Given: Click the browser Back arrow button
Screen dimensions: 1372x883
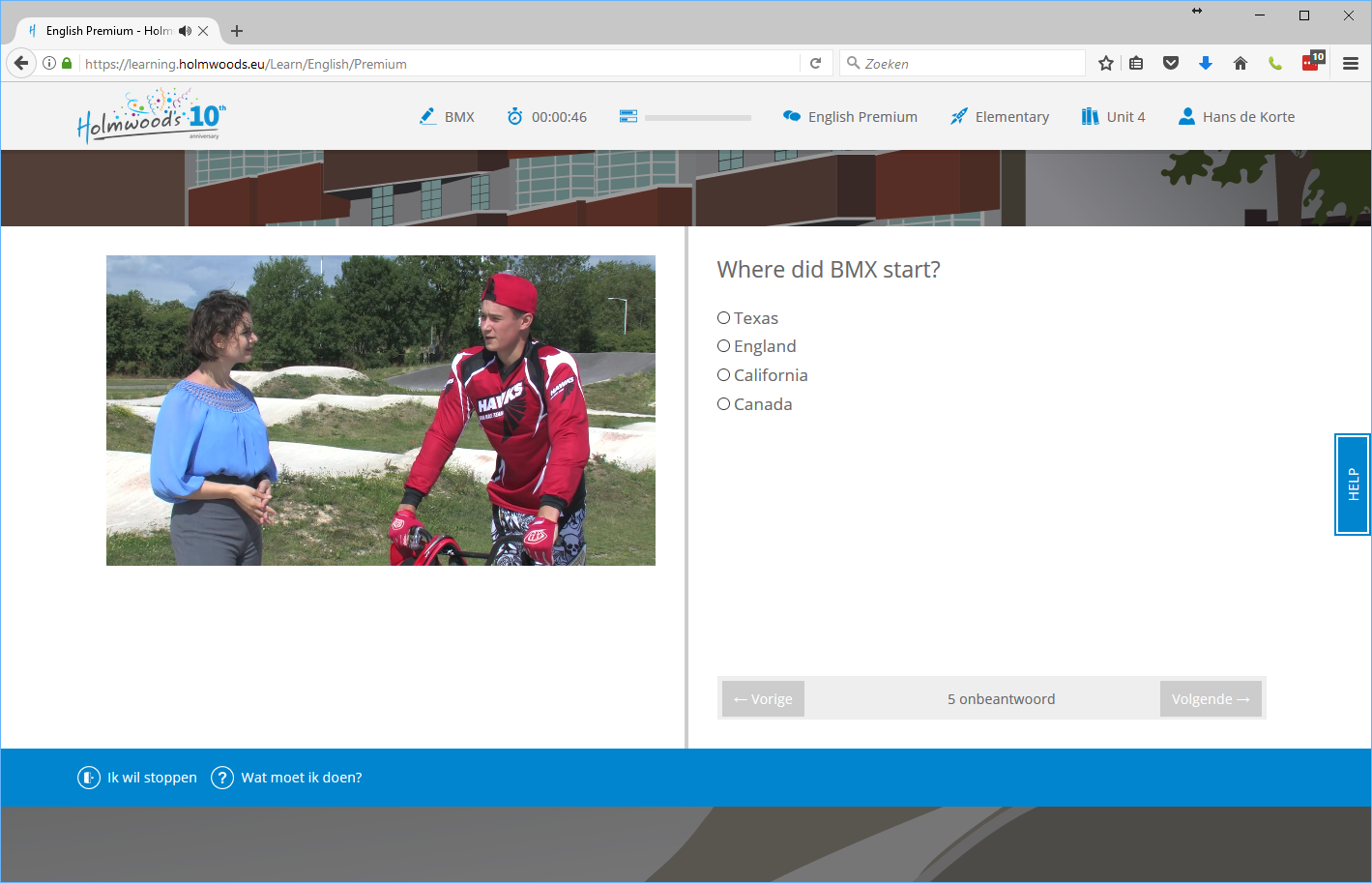Looking at the screenshot, I should tap(21, 63).
